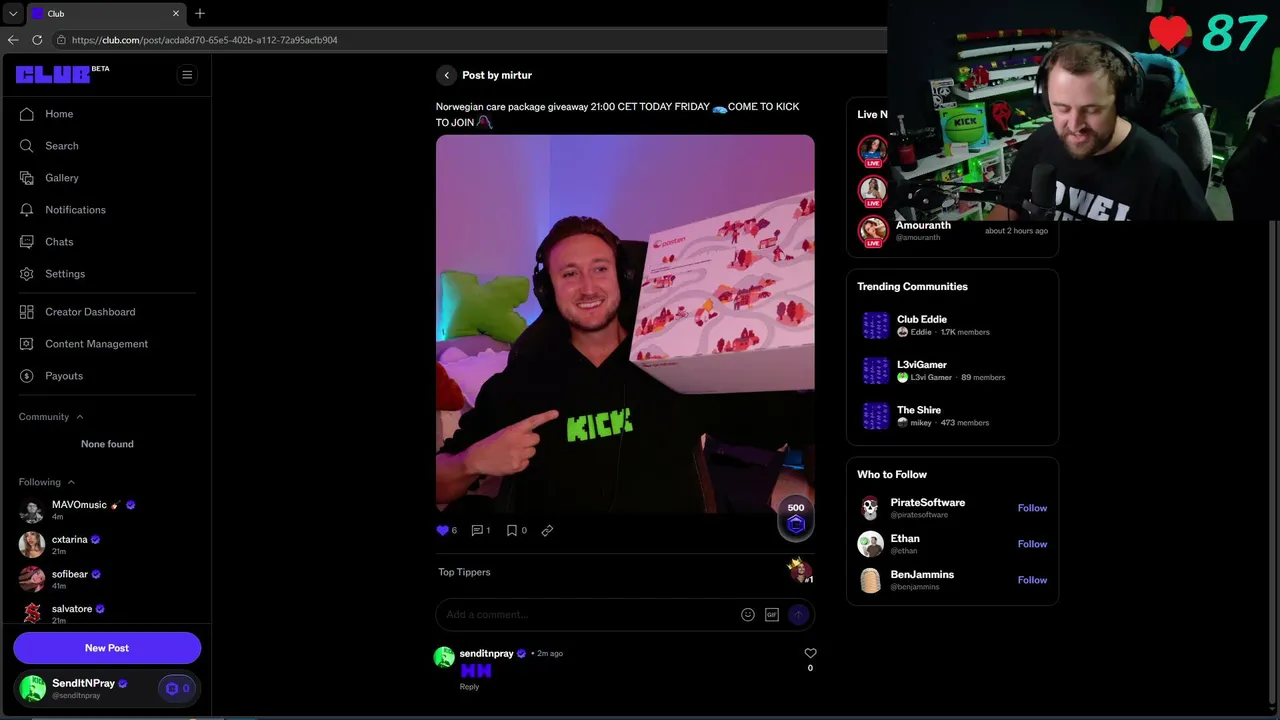Follow Ethan
The width and height of the screenshot is (1280, 720).
tap(1032, 544)
